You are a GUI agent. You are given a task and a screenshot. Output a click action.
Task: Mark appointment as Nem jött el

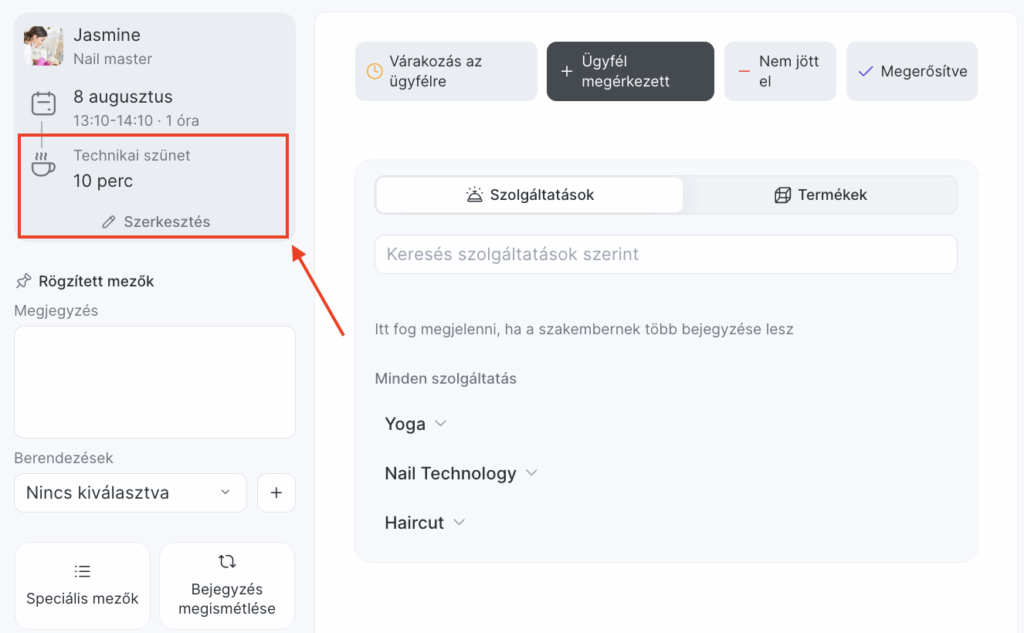click(x=780, y=71)
